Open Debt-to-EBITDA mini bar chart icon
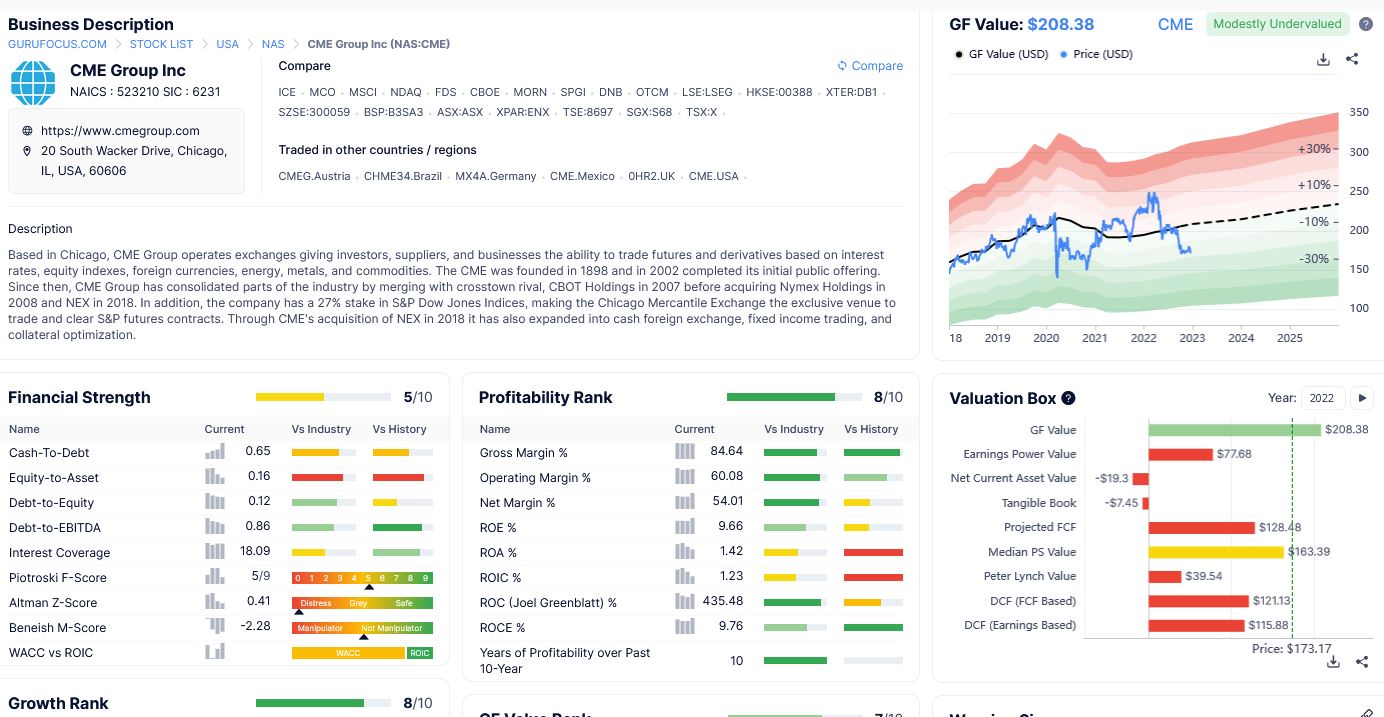This screenshot has width=1384, height=717. click(x=215, y=527)
